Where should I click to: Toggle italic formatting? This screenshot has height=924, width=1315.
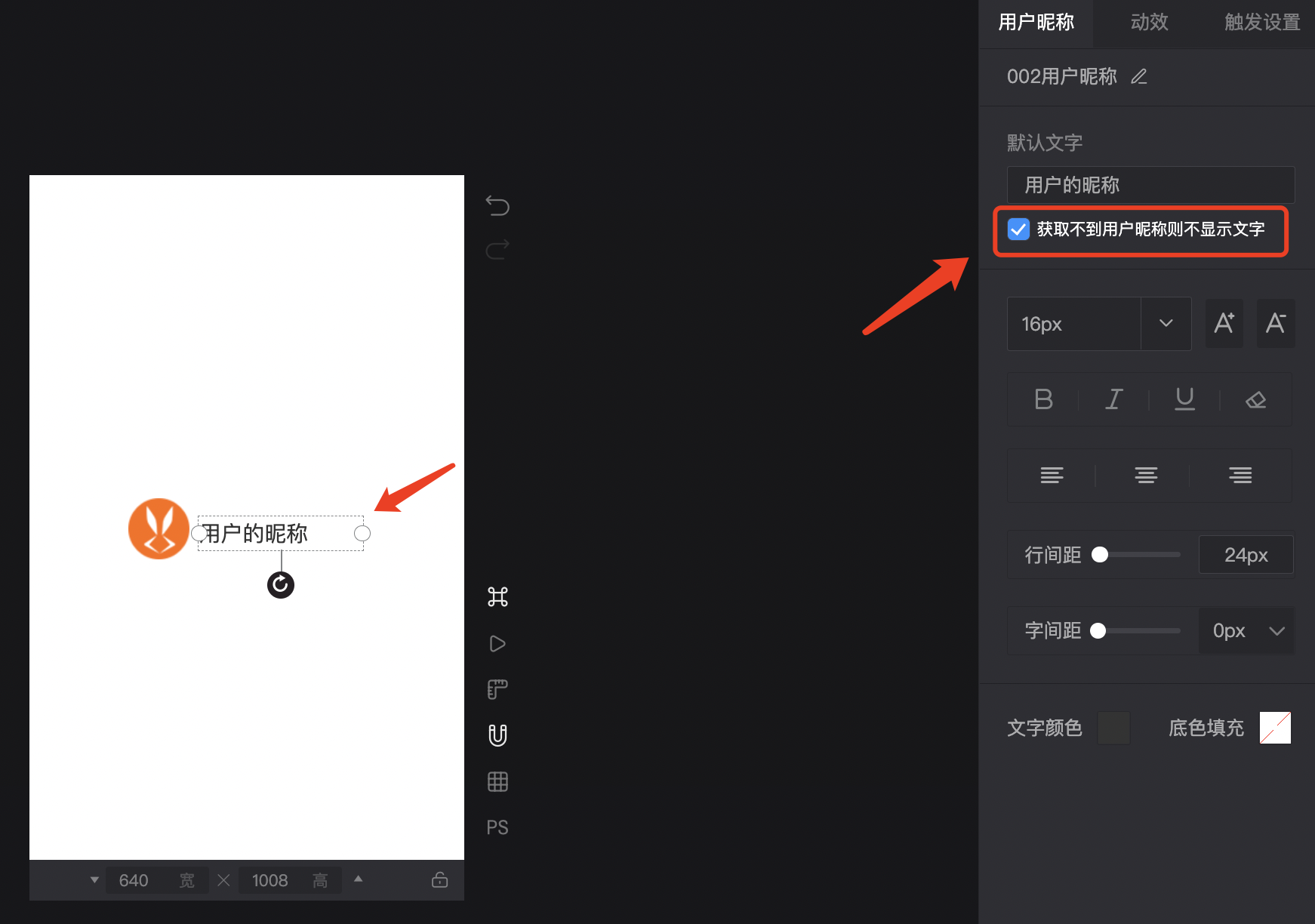tap(1113, 399)
